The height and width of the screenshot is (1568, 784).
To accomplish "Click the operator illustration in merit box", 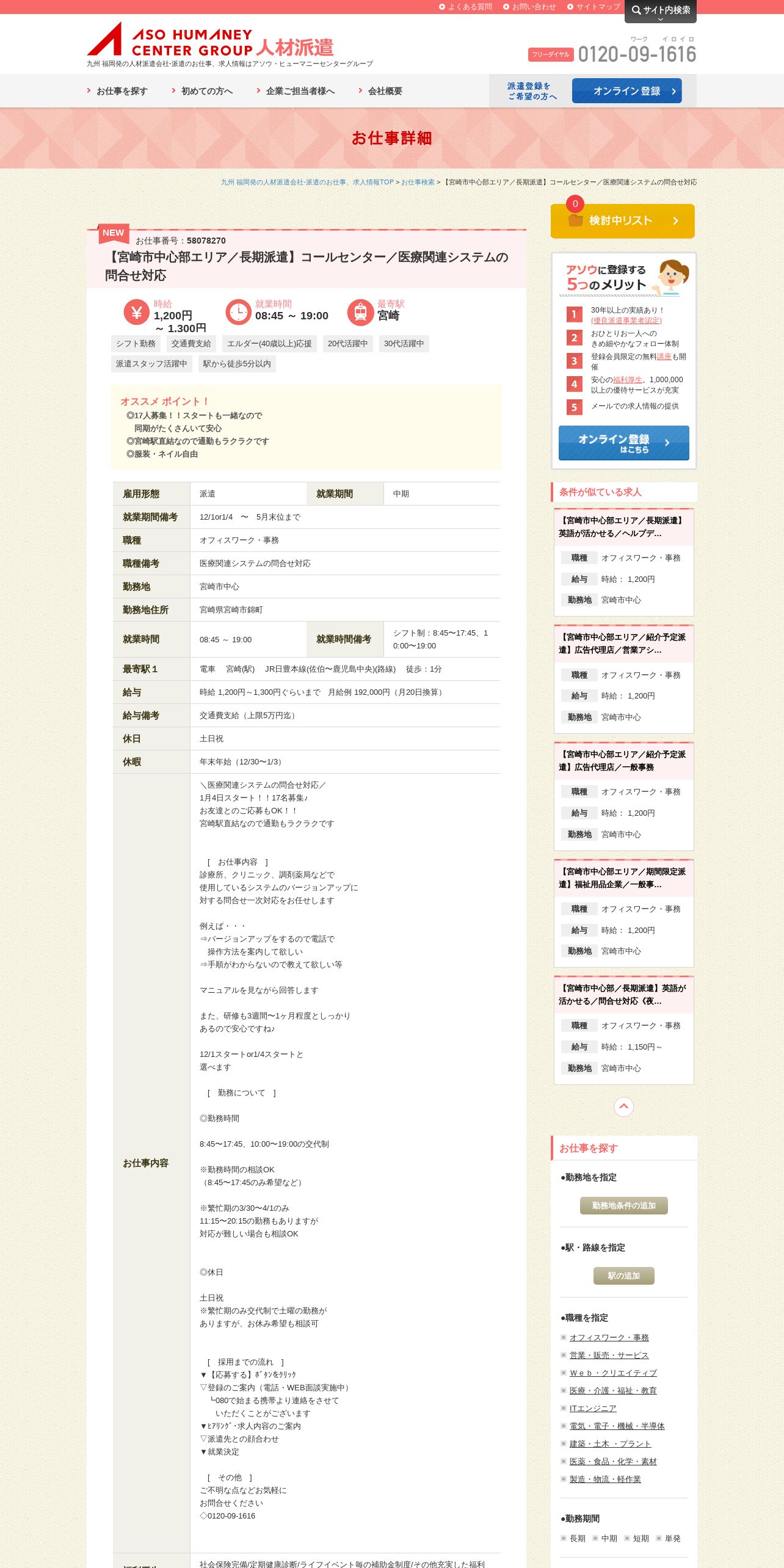I will point(671,277).
